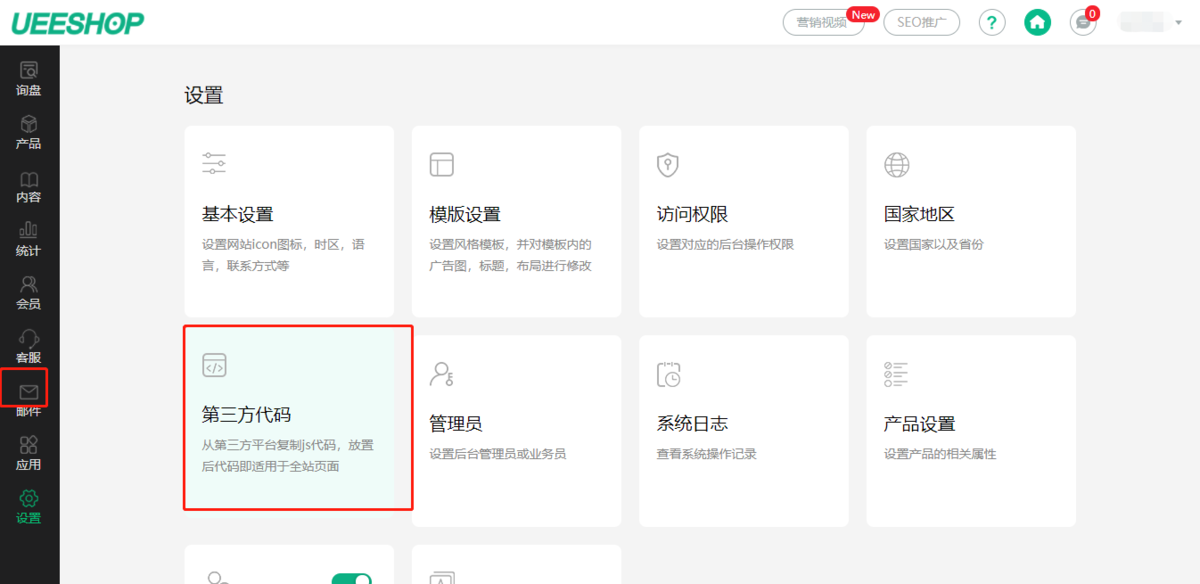Go to home via green house icon

point(1038,22)
